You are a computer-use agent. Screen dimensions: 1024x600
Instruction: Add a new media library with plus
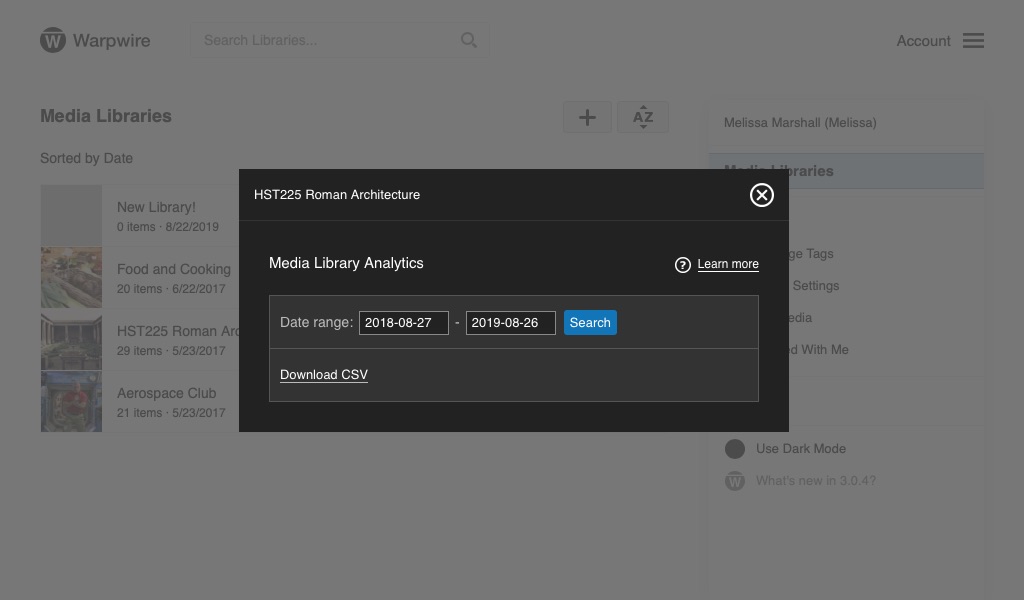[x=587, y=118]
